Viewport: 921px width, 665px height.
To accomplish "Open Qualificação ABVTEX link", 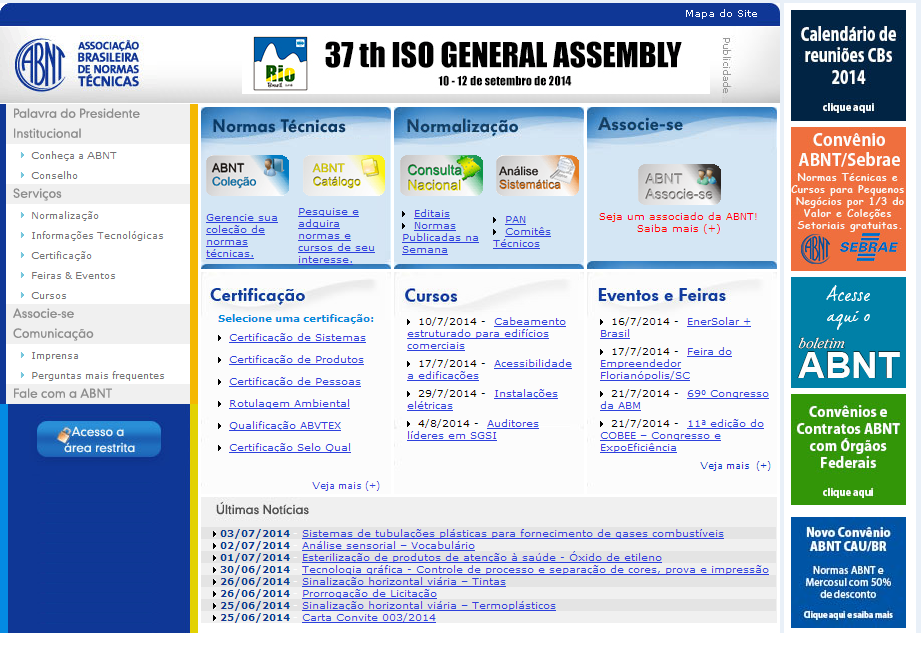I will 285,425.
